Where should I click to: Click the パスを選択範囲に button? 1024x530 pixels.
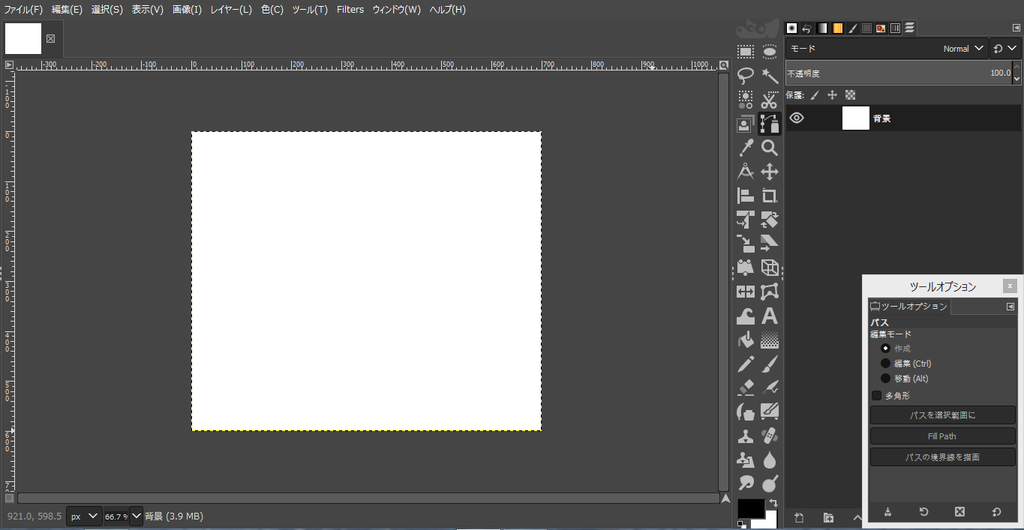(x=942, y=415)
